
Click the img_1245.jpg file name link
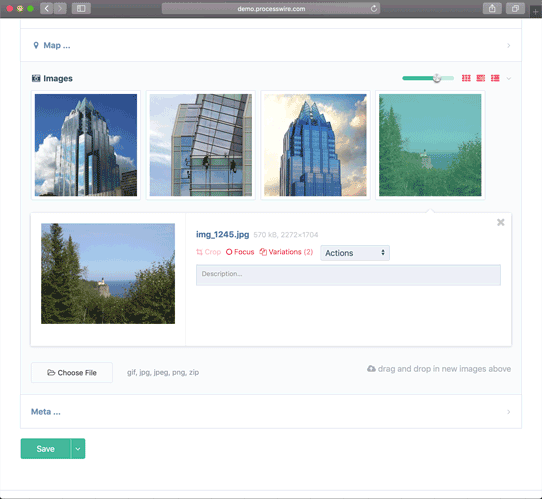[223, 235]
